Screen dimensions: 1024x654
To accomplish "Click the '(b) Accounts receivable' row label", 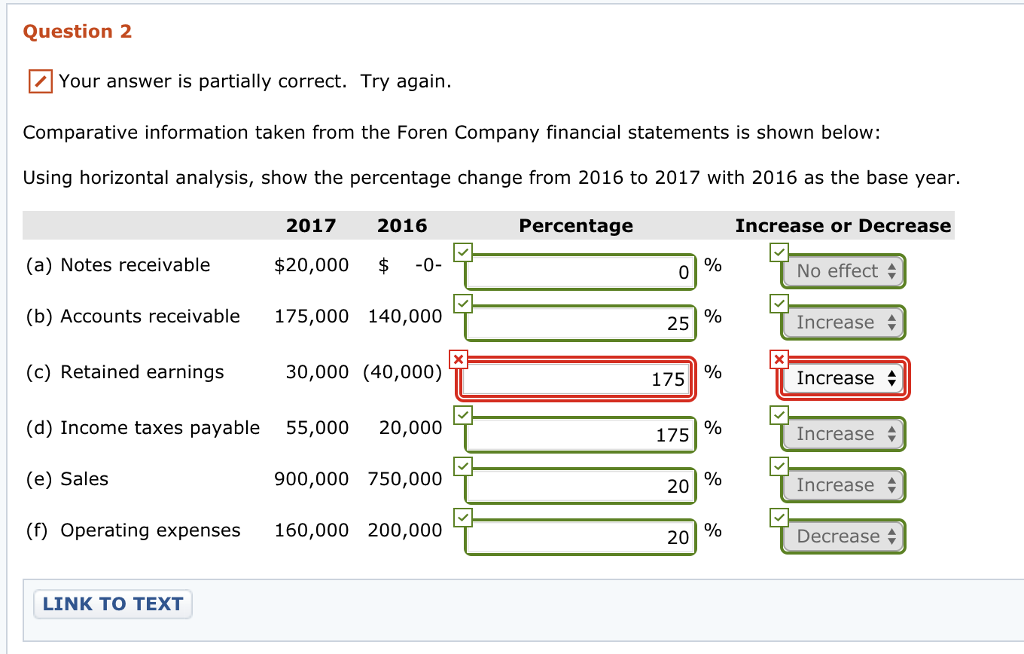I will point(133,316).
